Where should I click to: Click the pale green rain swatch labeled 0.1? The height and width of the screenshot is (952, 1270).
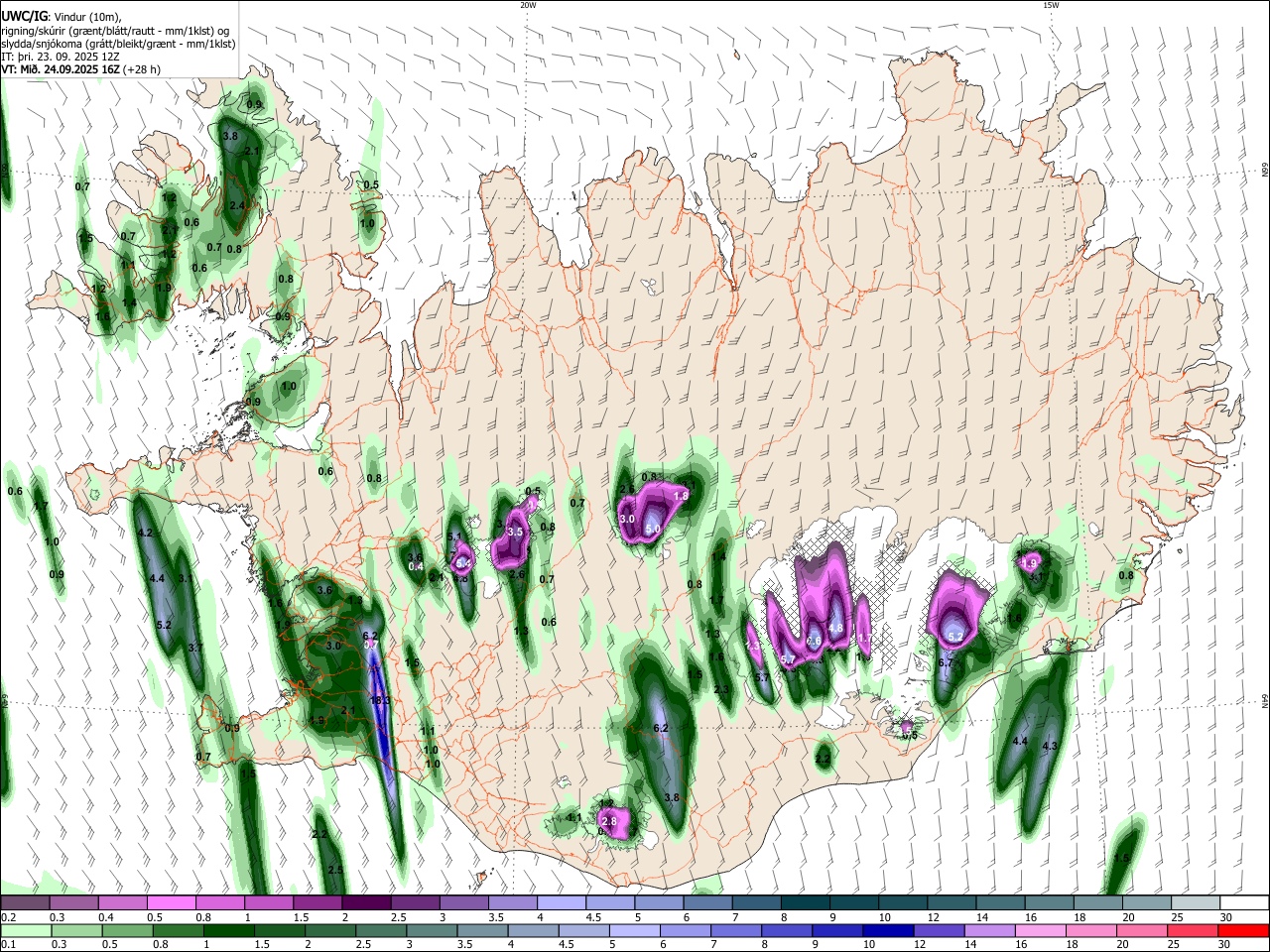coord(25,930)
